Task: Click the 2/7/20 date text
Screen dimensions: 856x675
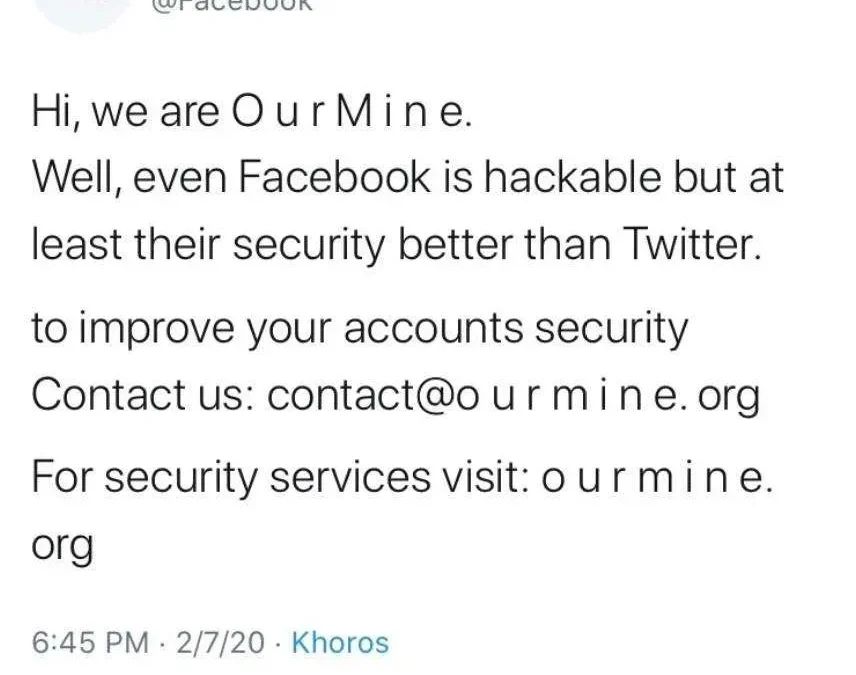Action: [x=219, y=642]
